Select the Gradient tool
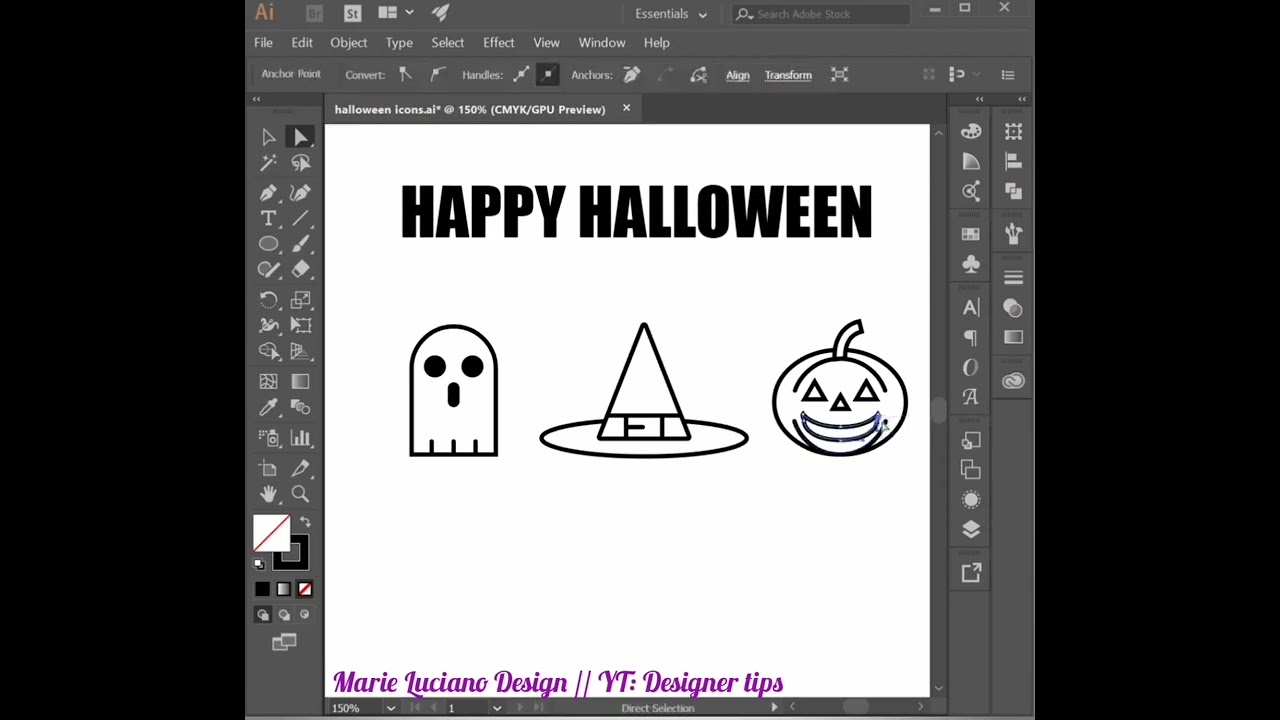1280x720 pixels. pos(300,381)
